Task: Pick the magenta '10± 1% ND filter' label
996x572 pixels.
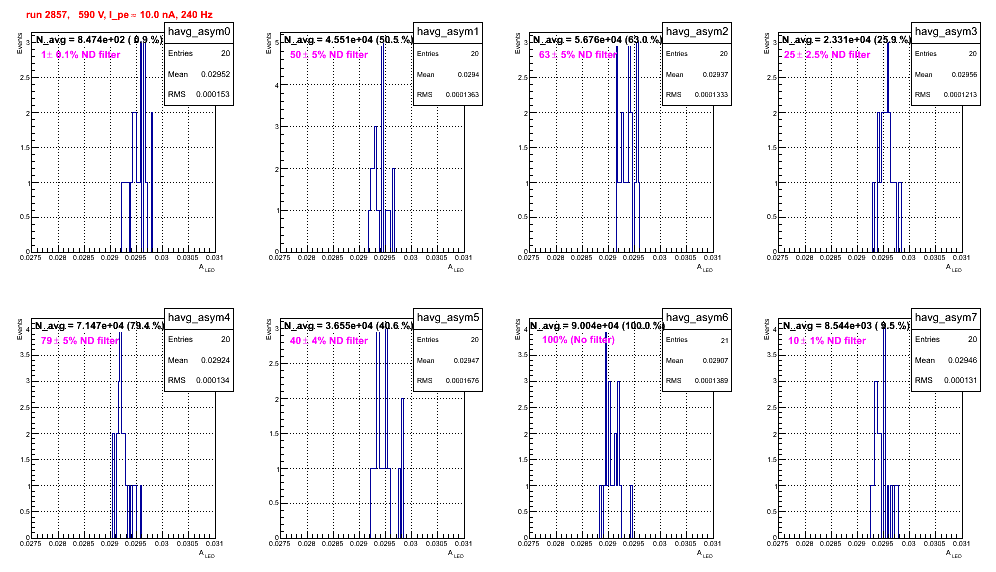Action: (x=827, y=341)
